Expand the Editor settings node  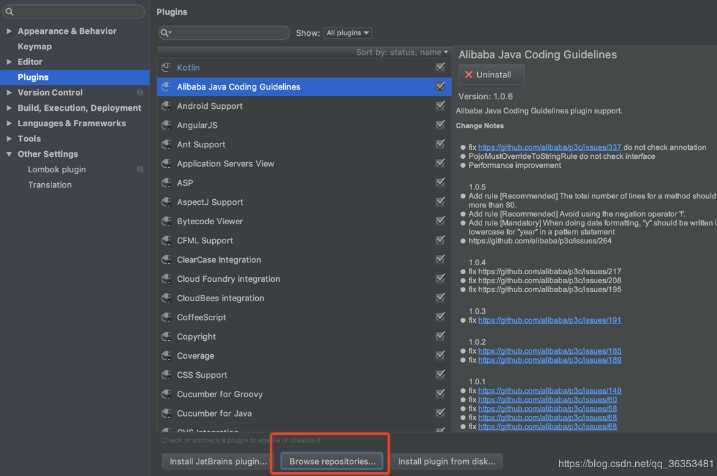9,62
